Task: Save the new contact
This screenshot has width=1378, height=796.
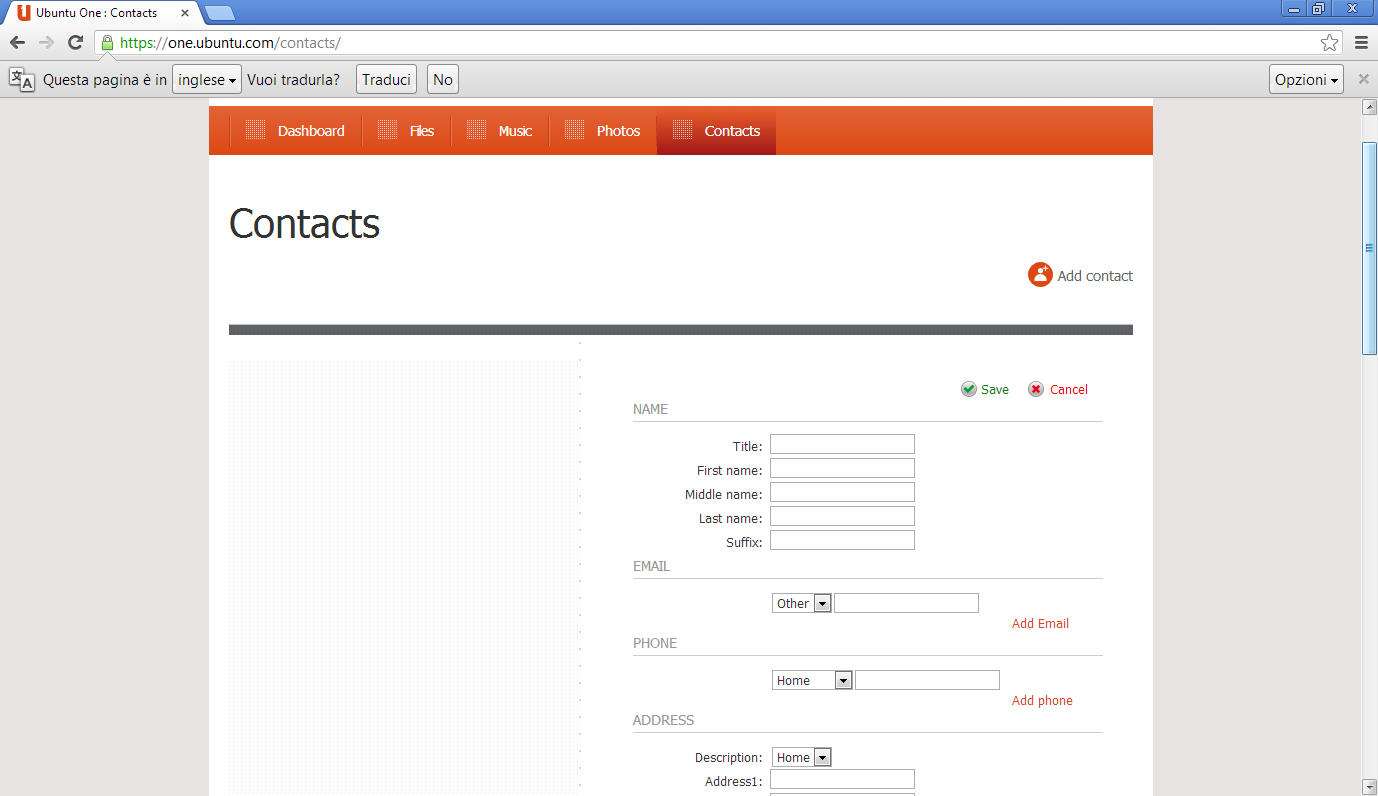Action: pos(995,390)
